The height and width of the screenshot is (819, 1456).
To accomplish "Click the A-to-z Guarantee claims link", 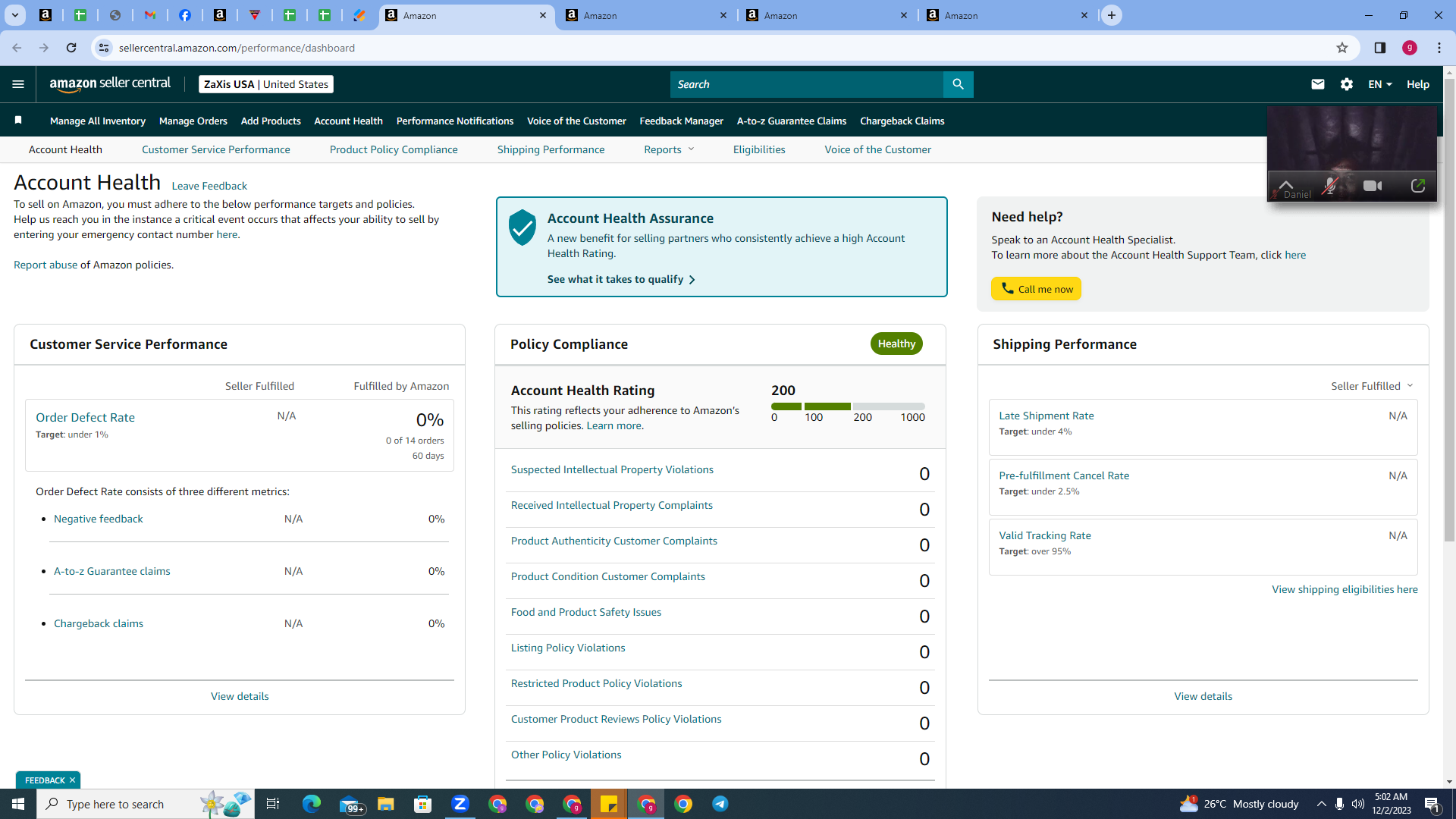I will tap(112, 571).
